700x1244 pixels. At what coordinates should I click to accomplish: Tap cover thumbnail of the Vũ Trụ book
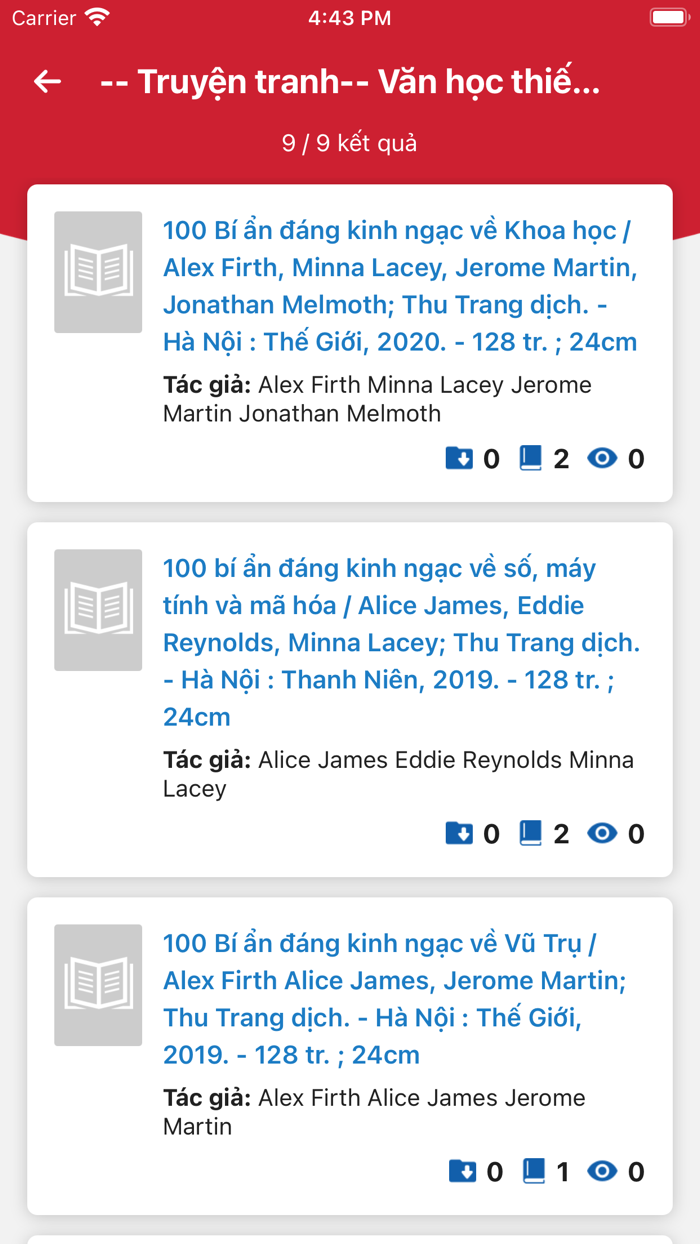(98, 985)
